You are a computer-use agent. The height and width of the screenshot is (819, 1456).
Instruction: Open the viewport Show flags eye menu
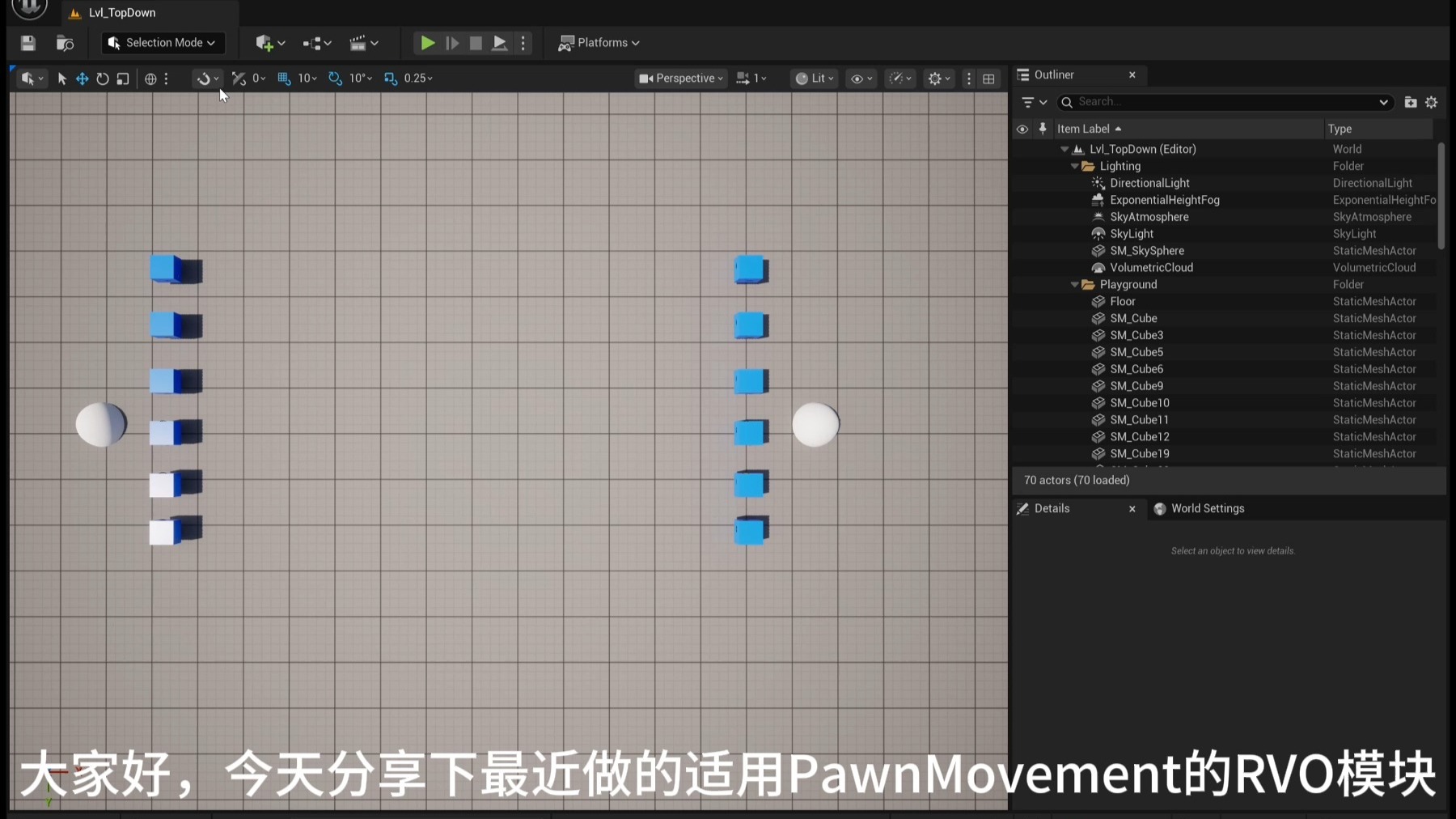tap(861, 79)
